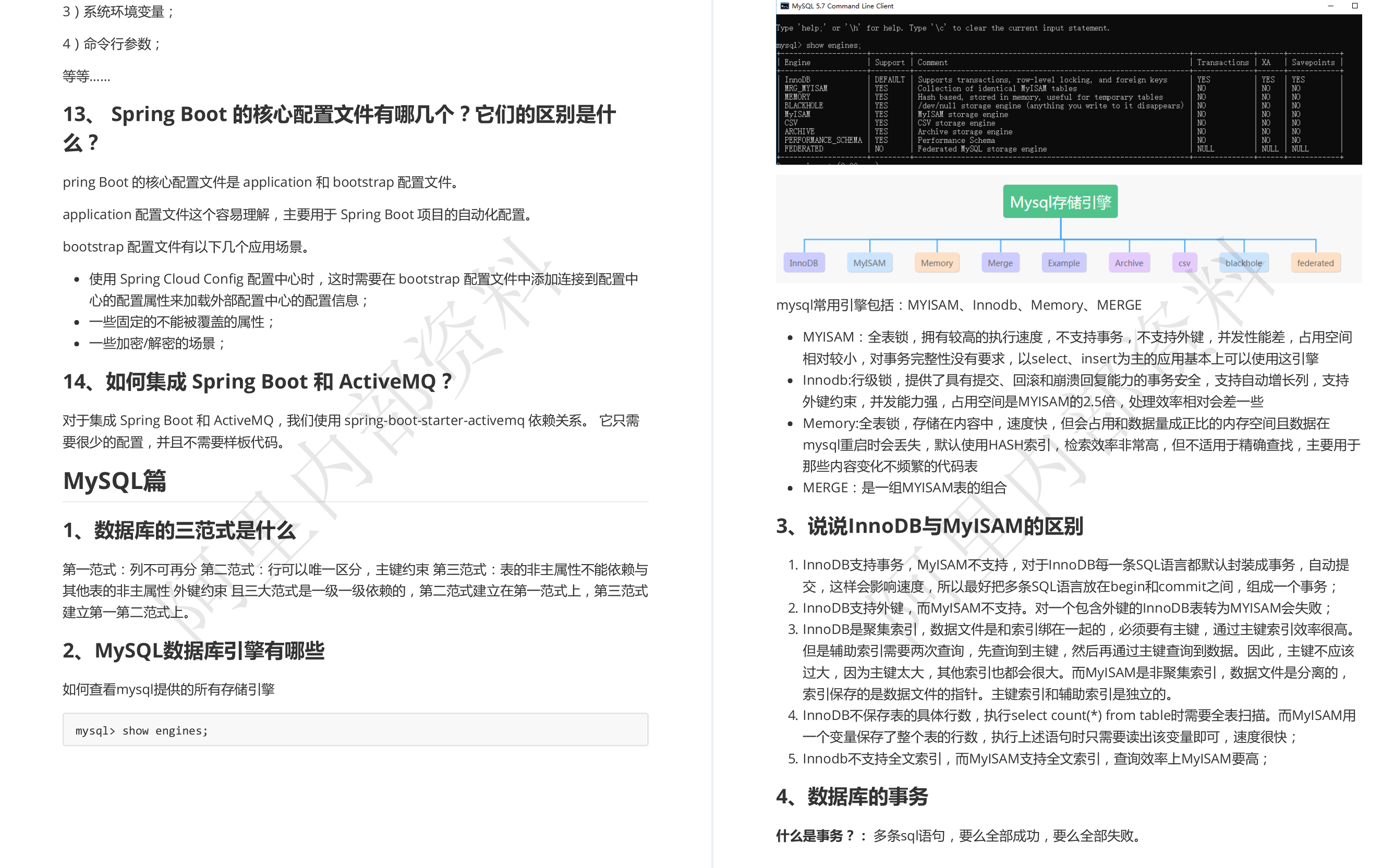Click the green Mysql存储引擎 root node
Screen dimensions: 1382x868
pos(1060,201)
